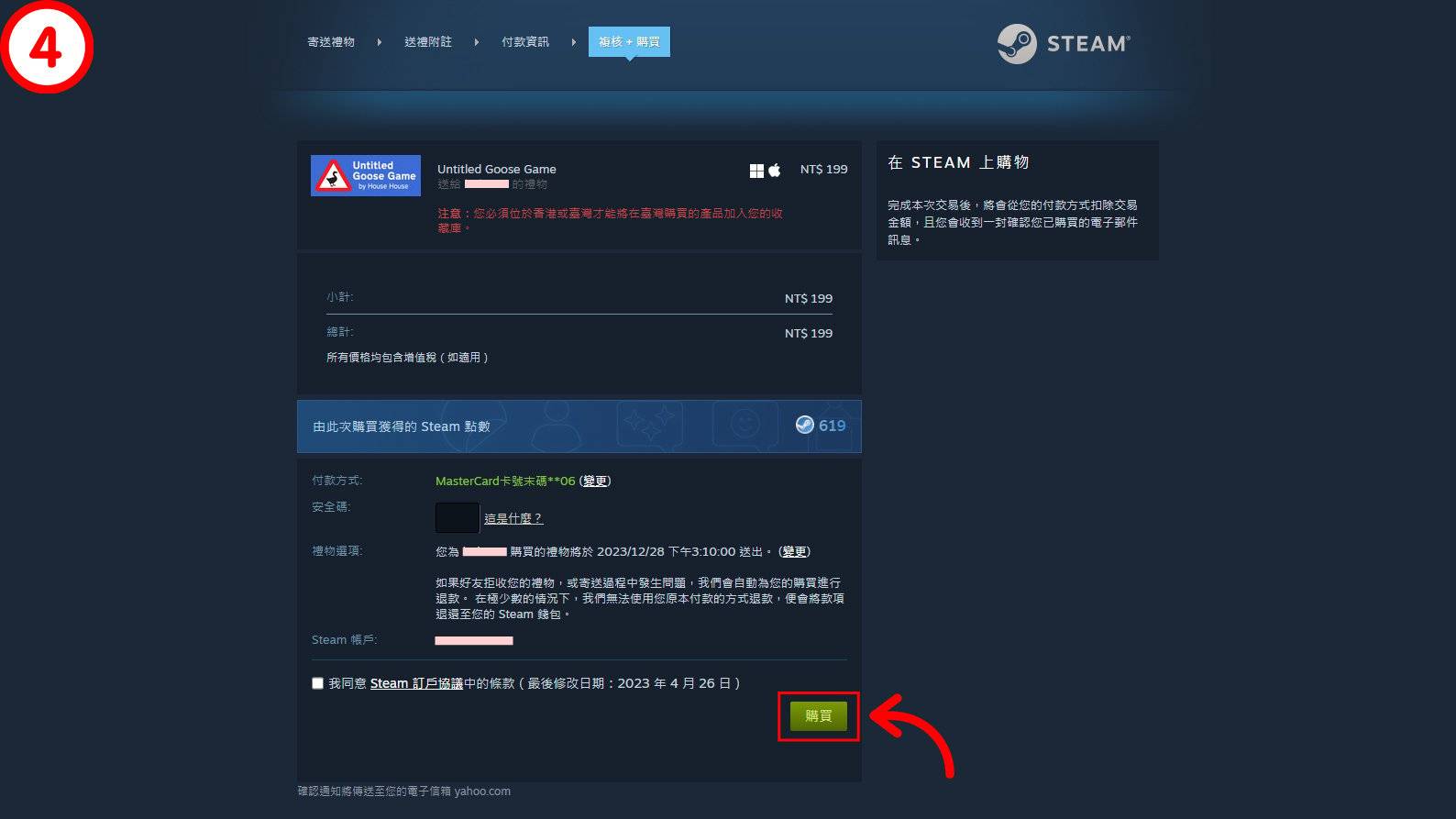The width and height of the screenshot is (1456, 819).
Task: Go to the 付款資訊 step
Action: (x=525, y=42)
